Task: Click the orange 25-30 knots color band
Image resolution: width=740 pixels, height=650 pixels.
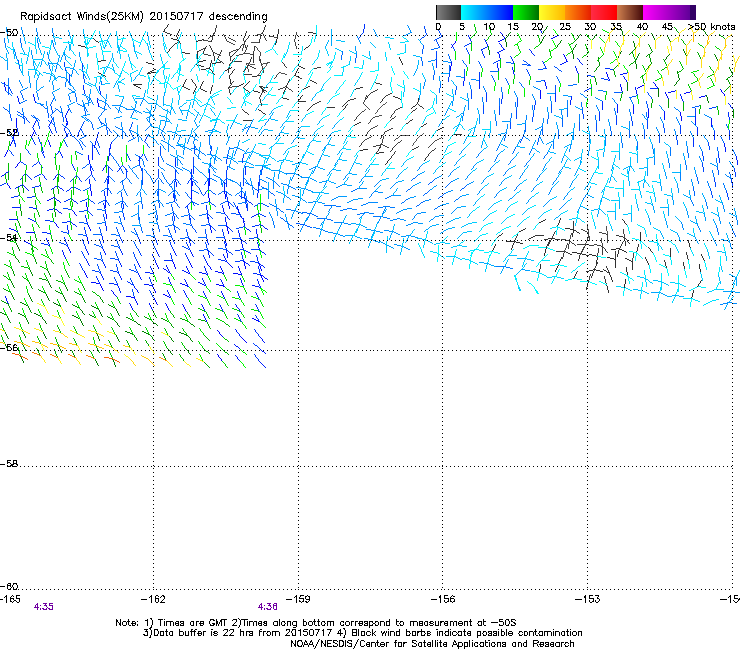Action: (x=578, y=12)
